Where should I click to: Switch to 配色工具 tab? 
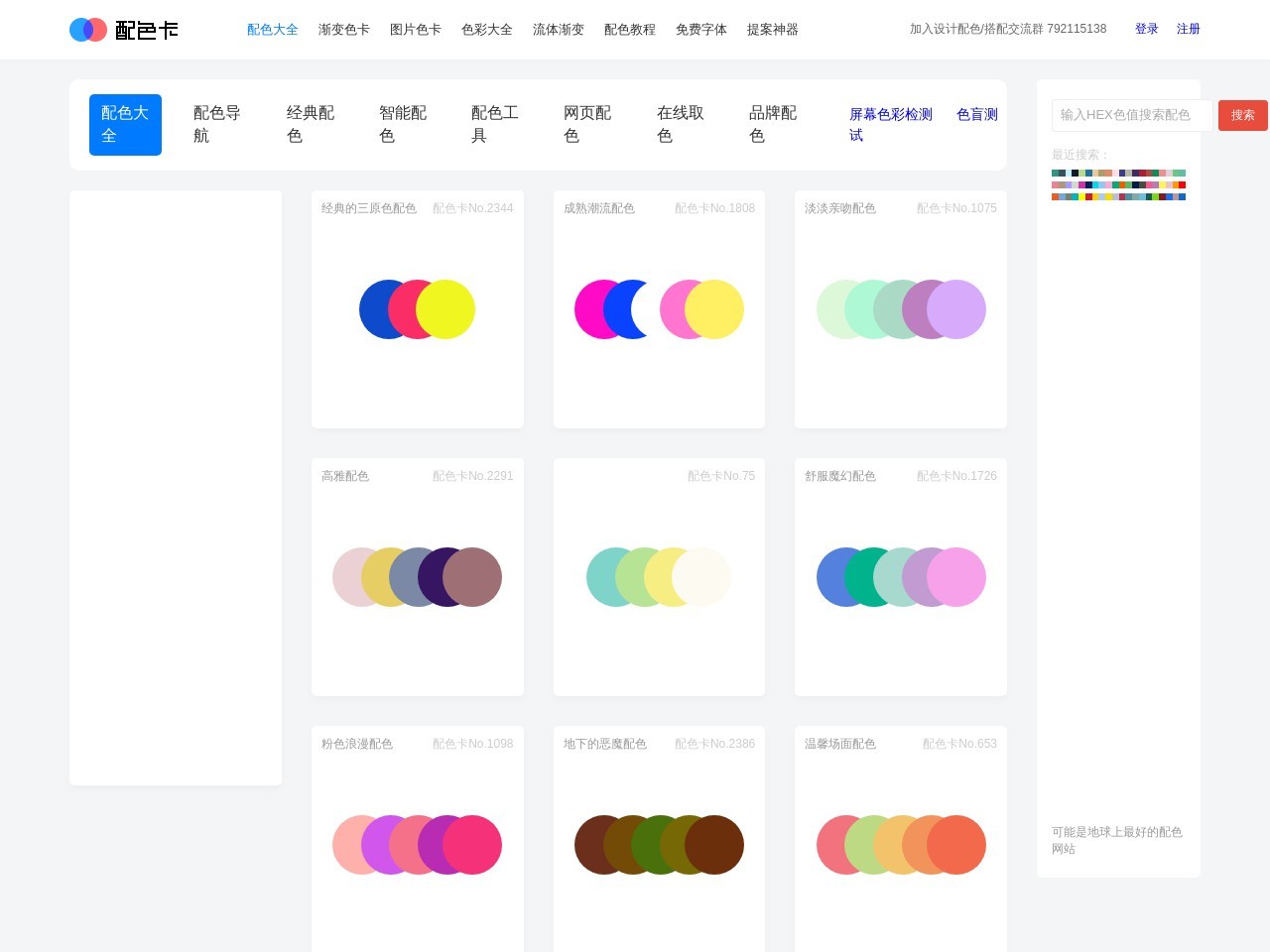[x=495, y=125]
